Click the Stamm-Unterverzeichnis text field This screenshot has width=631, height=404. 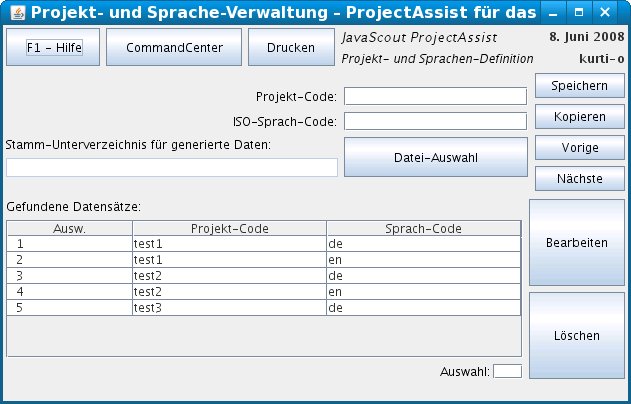coord(172,167)
